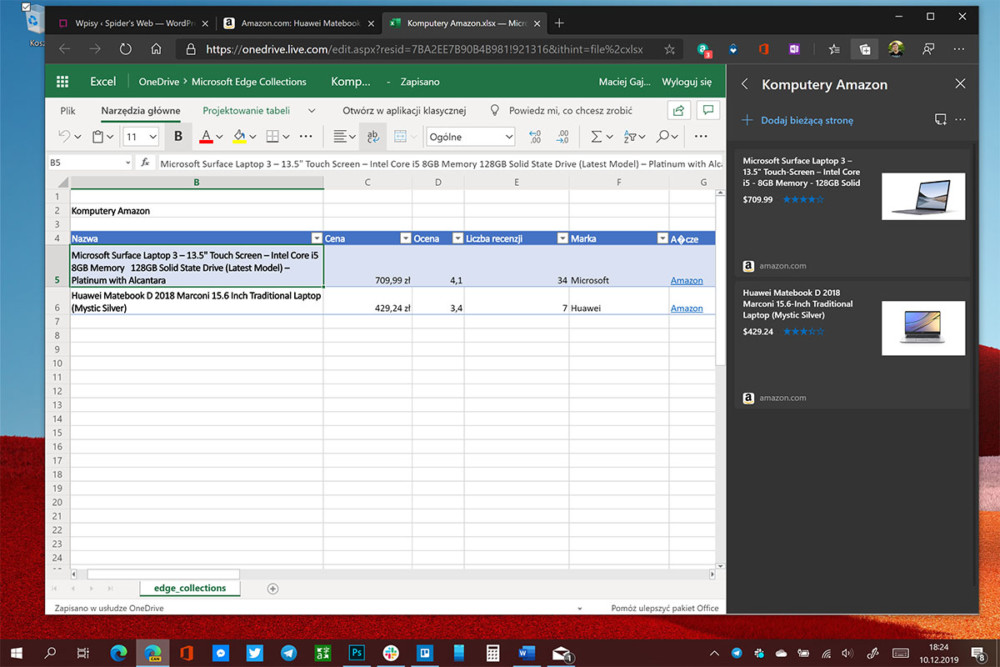
Task: Expand the ribbon tabs chevron
Action: click(x=311, y=111)
